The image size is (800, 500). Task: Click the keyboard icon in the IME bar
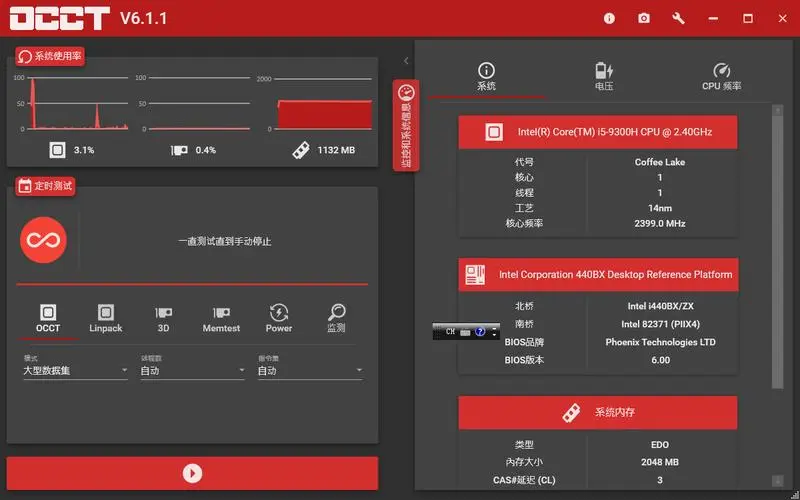tap(465, 332)
